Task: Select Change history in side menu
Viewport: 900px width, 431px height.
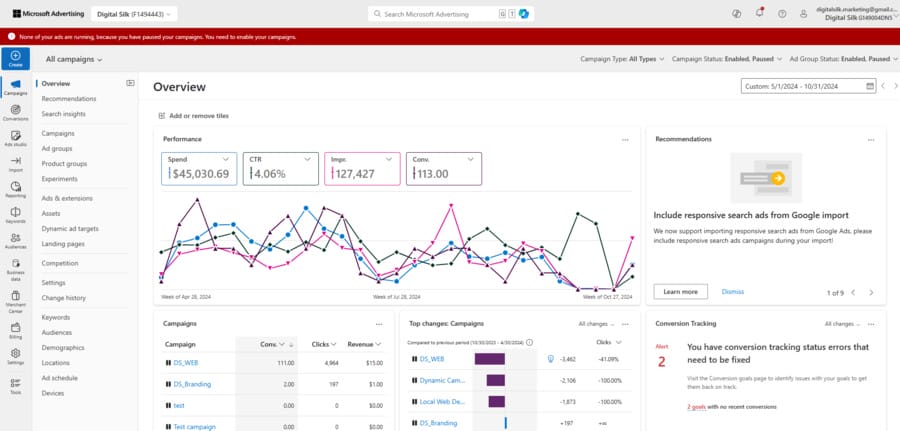Action: (x=63, y=298)
